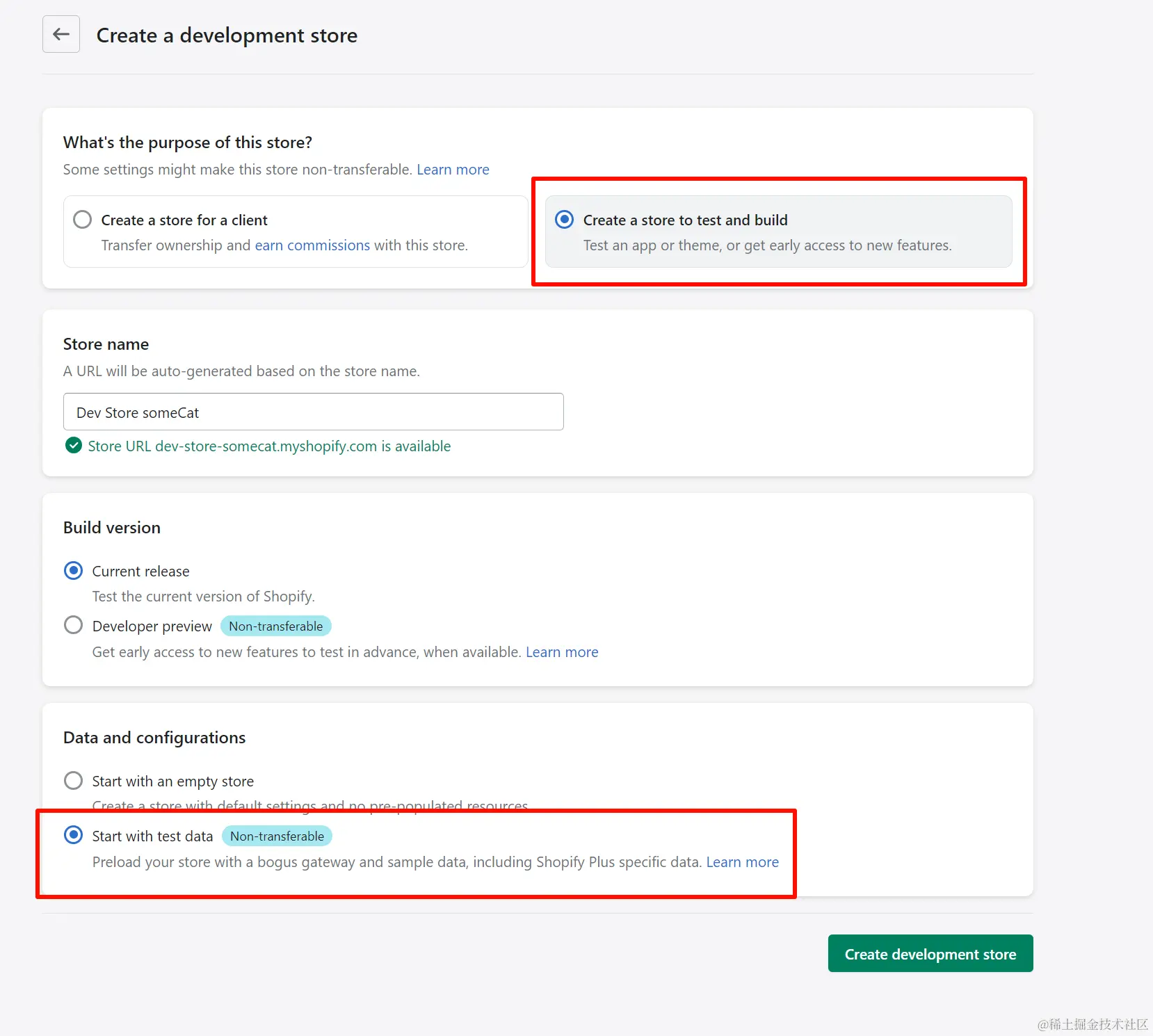Click Learn more link about test data
The width and height of the screenshot is (1153, 1036).
coord(742,862)
